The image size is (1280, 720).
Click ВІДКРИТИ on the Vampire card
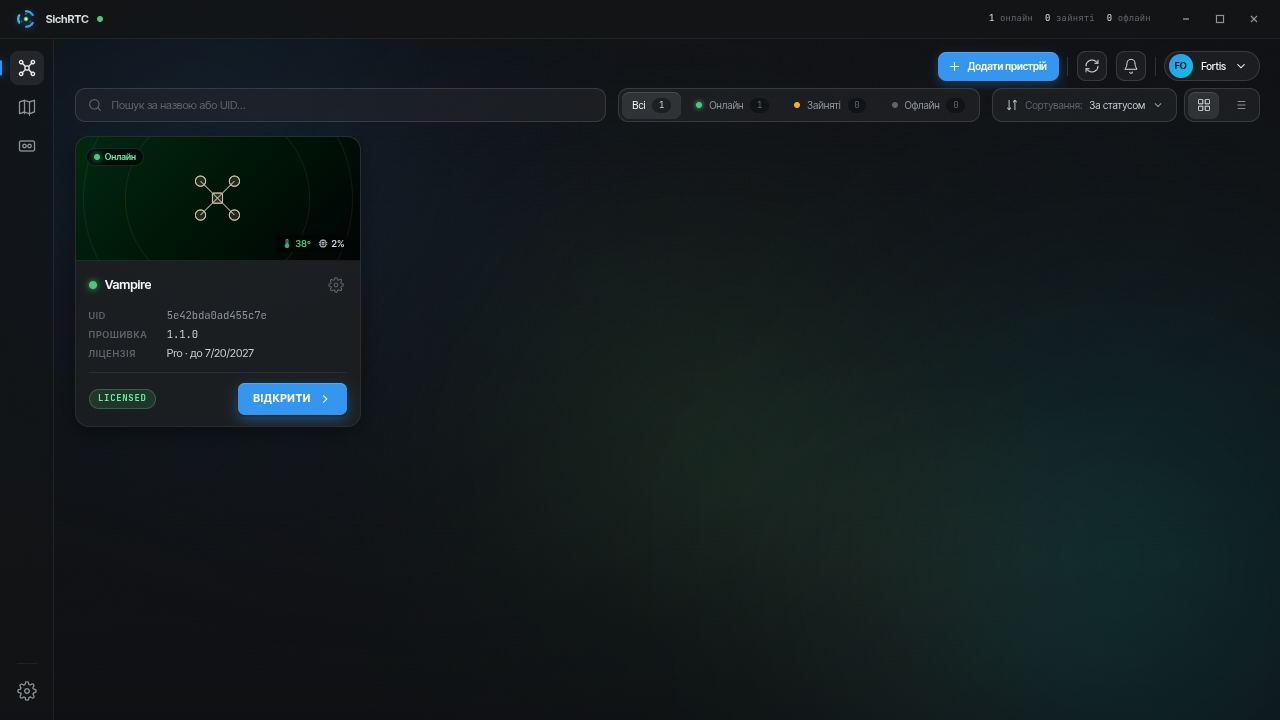pyautogui.click(x=292, y=398)
